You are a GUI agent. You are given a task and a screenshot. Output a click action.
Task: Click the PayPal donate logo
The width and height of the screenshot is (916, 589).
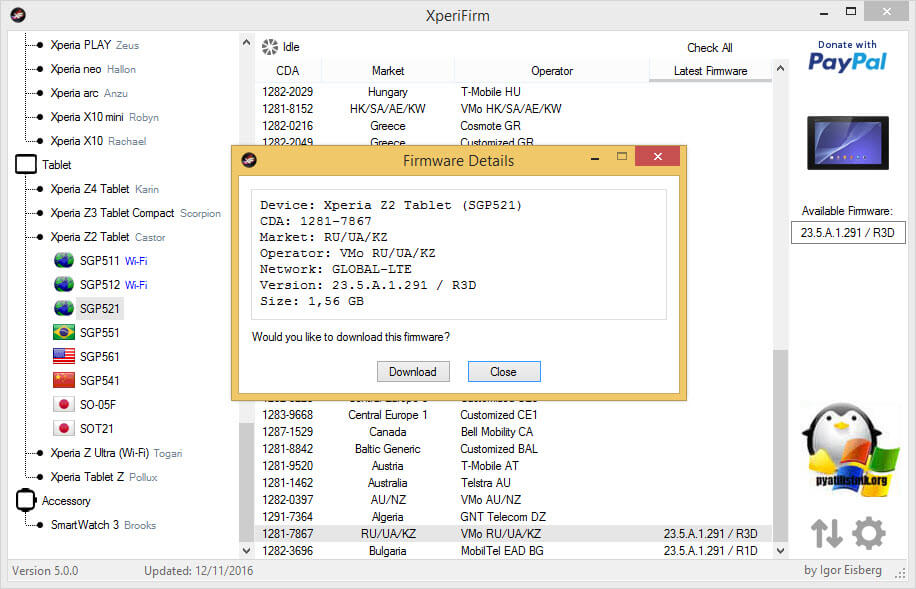(x=847, y=56)
